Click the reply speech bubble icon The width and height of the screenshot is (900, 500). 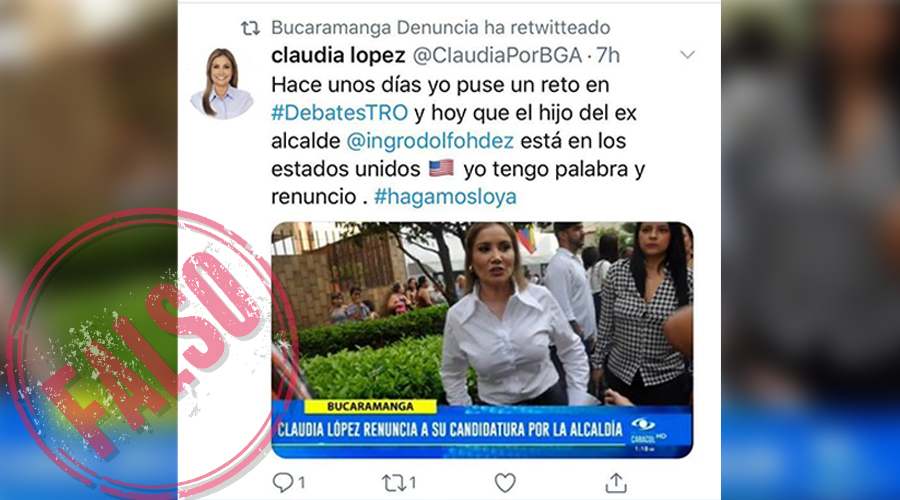point(283,483)
